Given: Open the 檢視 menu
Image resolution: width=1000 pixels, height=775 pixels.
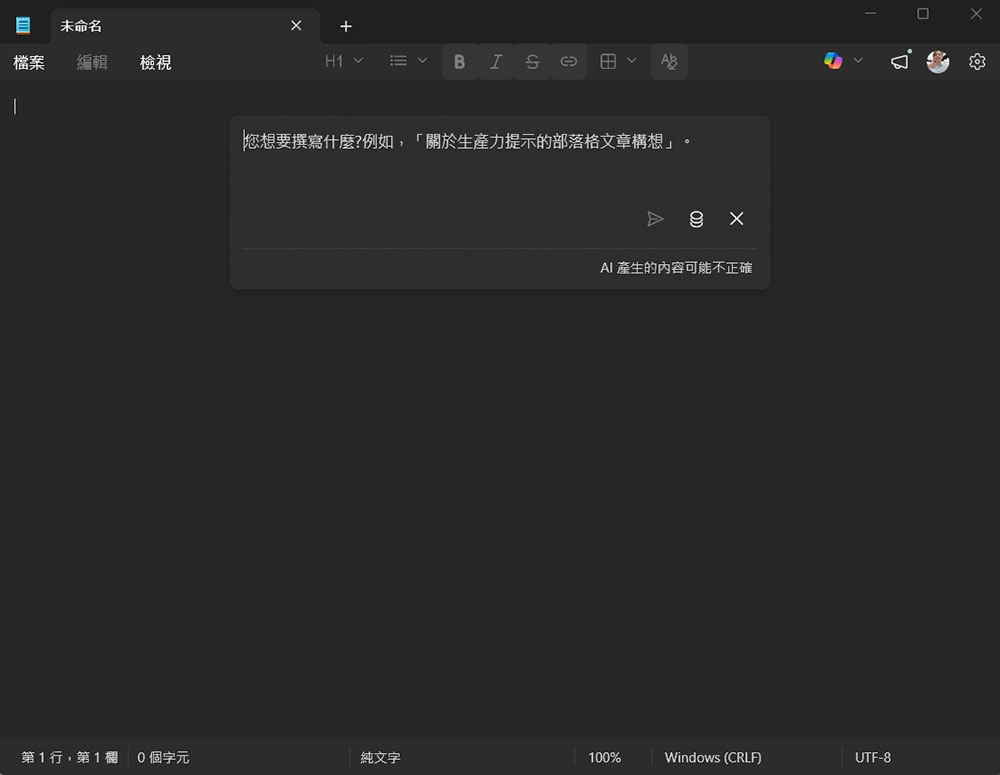Looking at the screenshot, I should 155,62.
